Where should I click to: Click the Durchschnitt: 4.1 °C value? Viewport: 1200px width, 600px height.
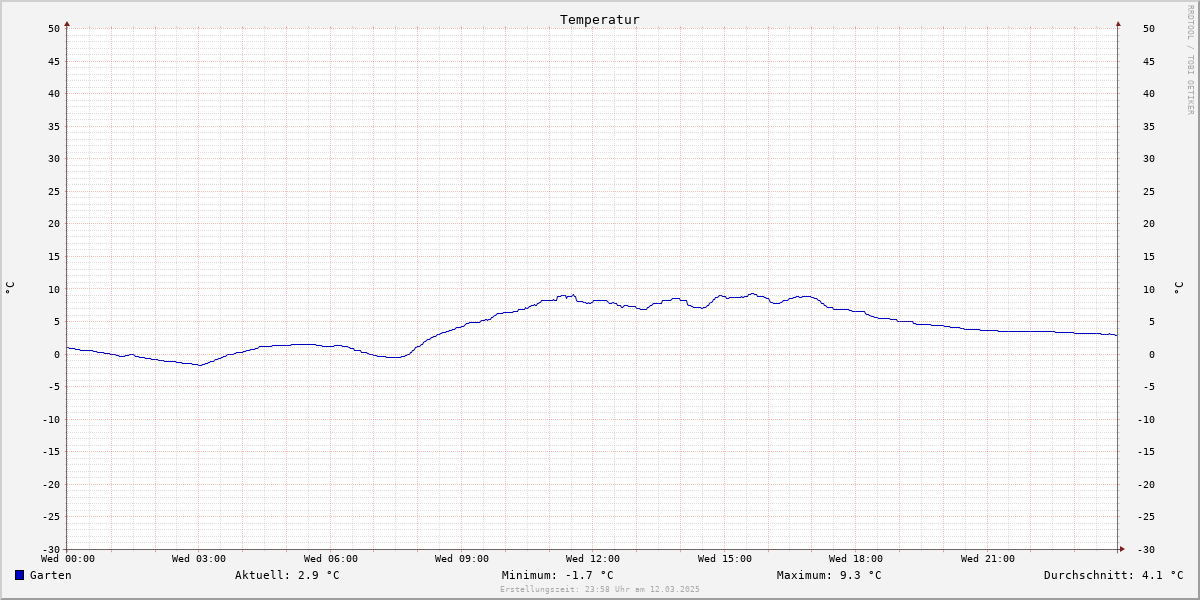[1114, 575]
